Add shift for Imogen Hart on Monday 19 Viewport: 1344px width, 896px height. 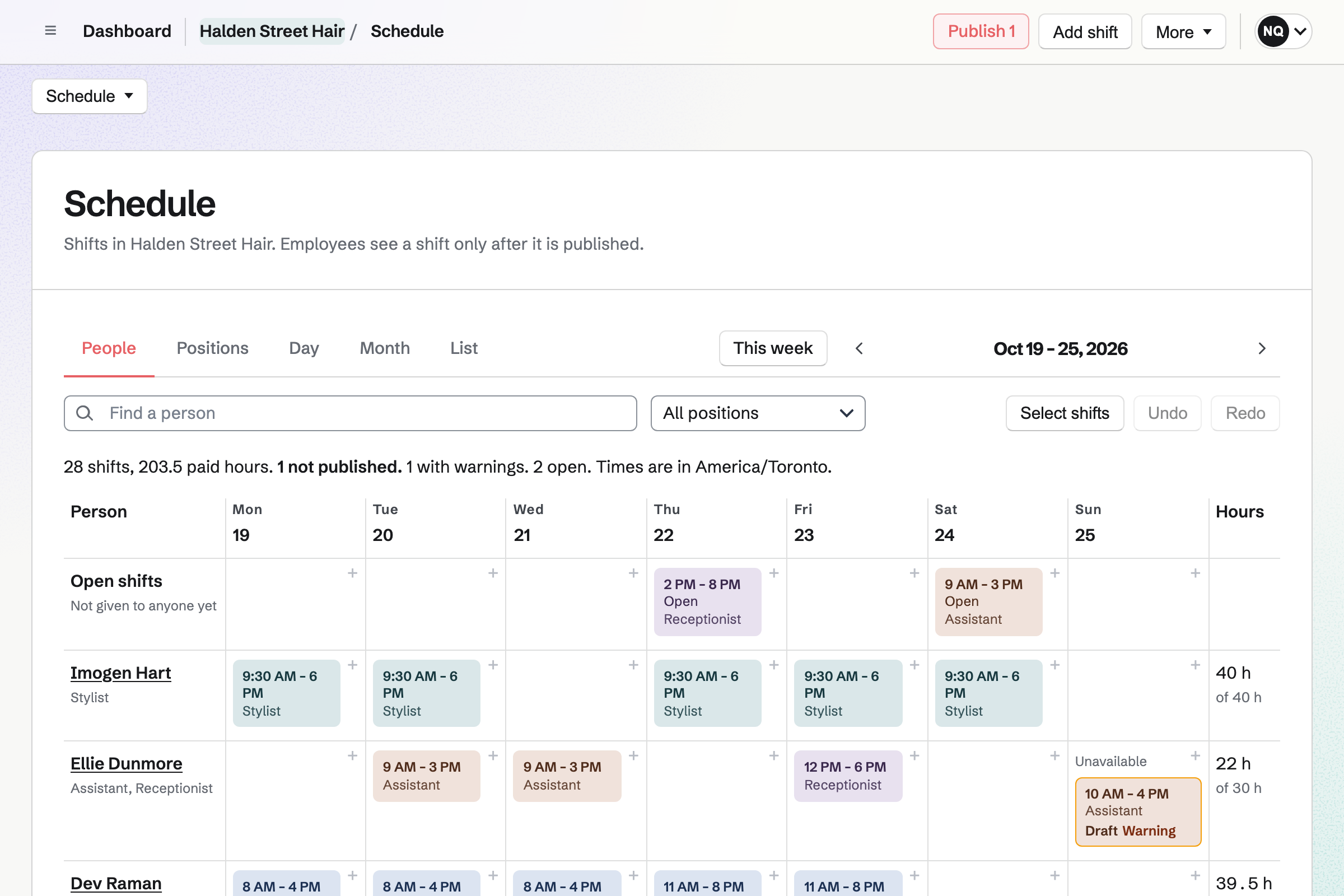click(353, 665)
